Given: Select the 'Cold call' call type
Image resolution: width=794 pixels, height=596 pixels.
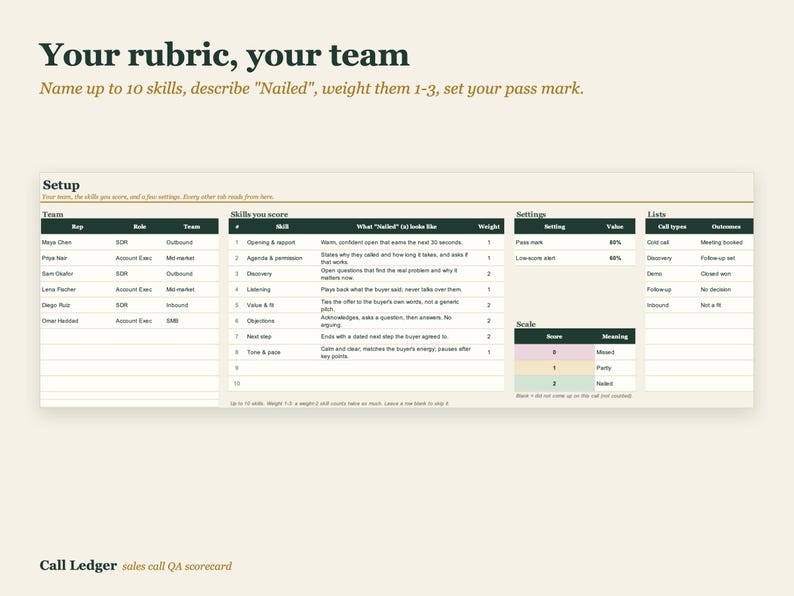Looking at the screenshot, I should 672,243.
